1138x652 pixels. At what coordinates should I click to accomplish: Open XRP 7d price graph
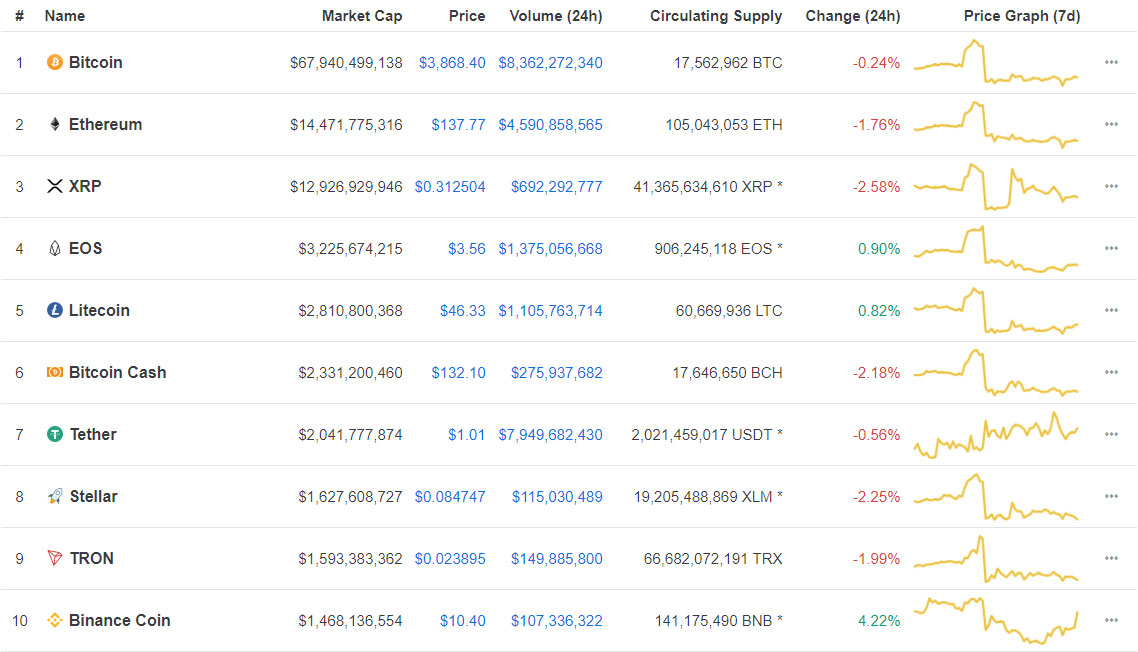pyautogui.click(x=996, y=187)
